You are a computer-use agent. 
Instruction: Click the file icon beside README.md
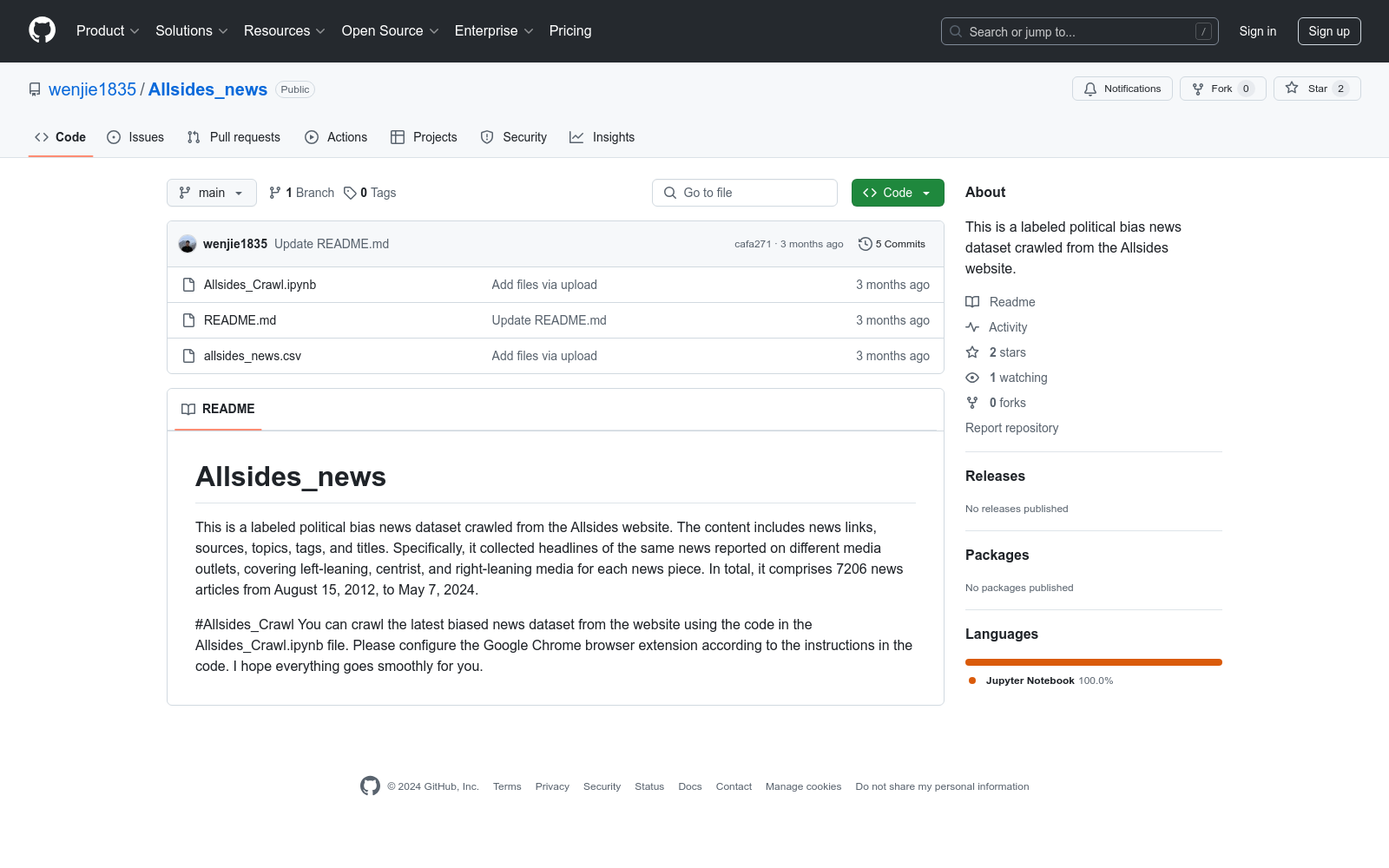[188, 320]
